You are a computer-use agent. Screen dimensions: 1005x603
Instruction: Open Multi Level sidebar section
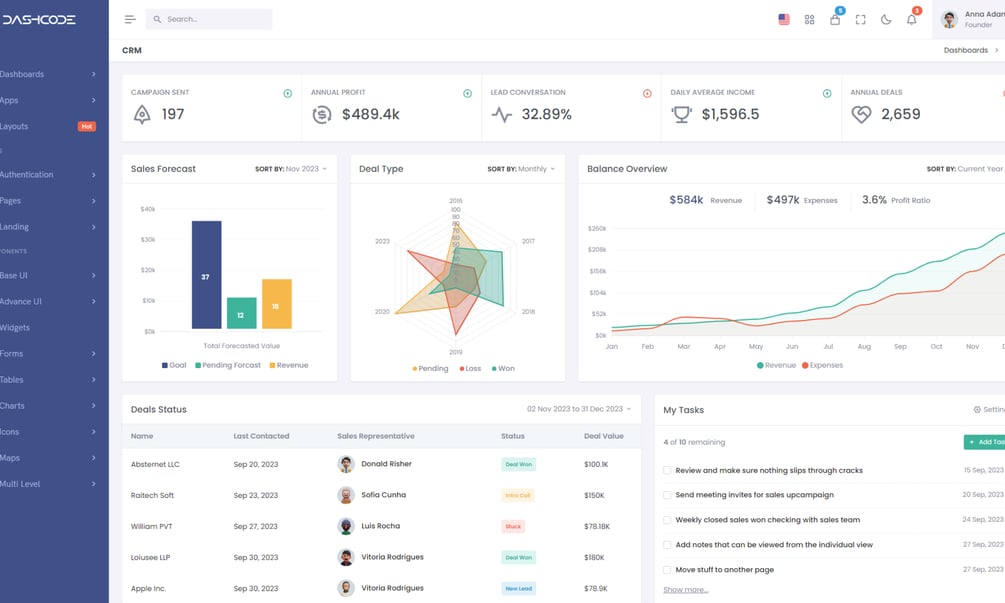tap(48, 484)
